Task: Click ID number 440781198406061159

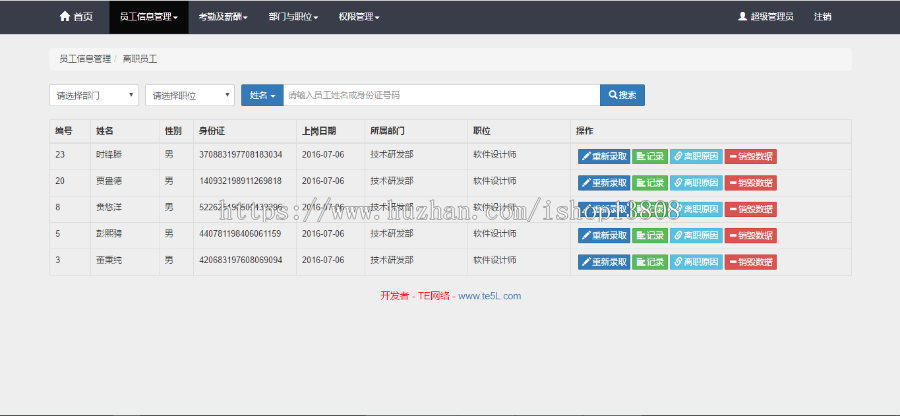Action: pyautogui.click(x=240, y=234)
